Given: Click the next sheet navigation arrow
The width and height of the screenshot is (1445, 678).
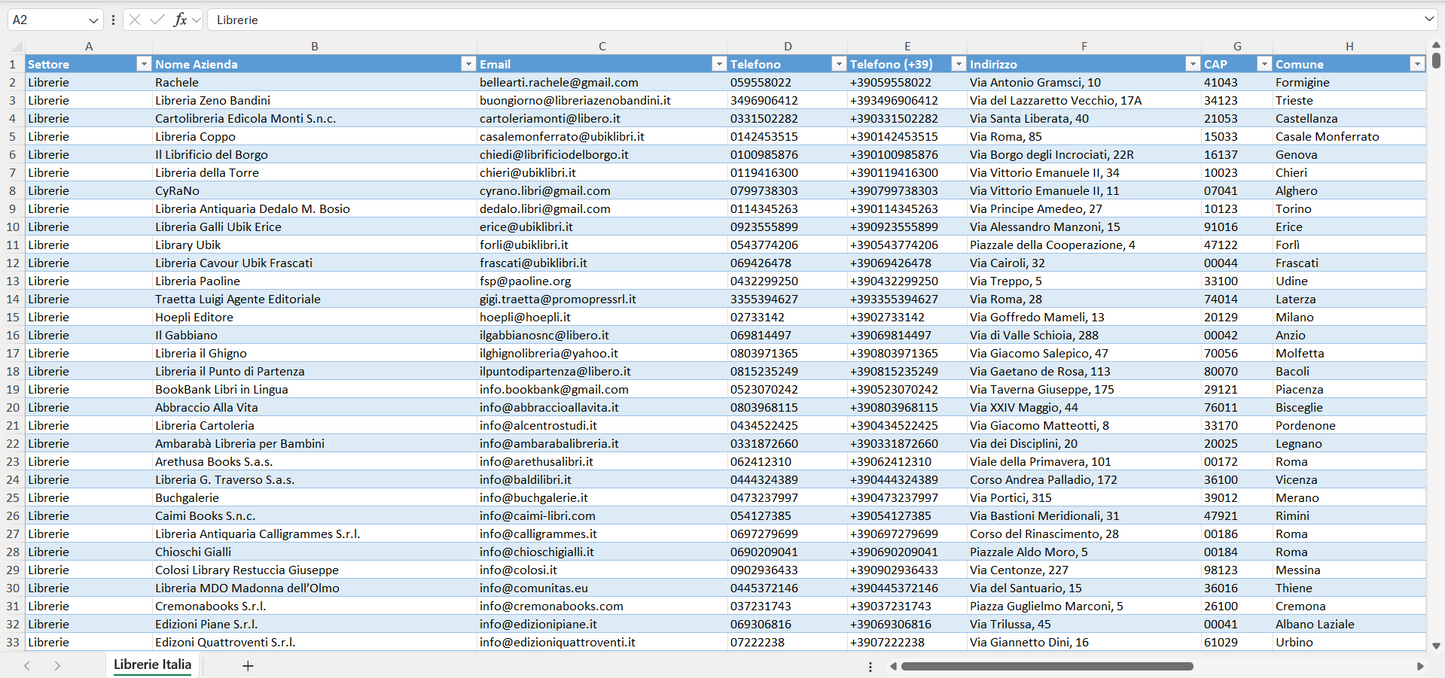Looking at the screenshot, I should [57, 665].
